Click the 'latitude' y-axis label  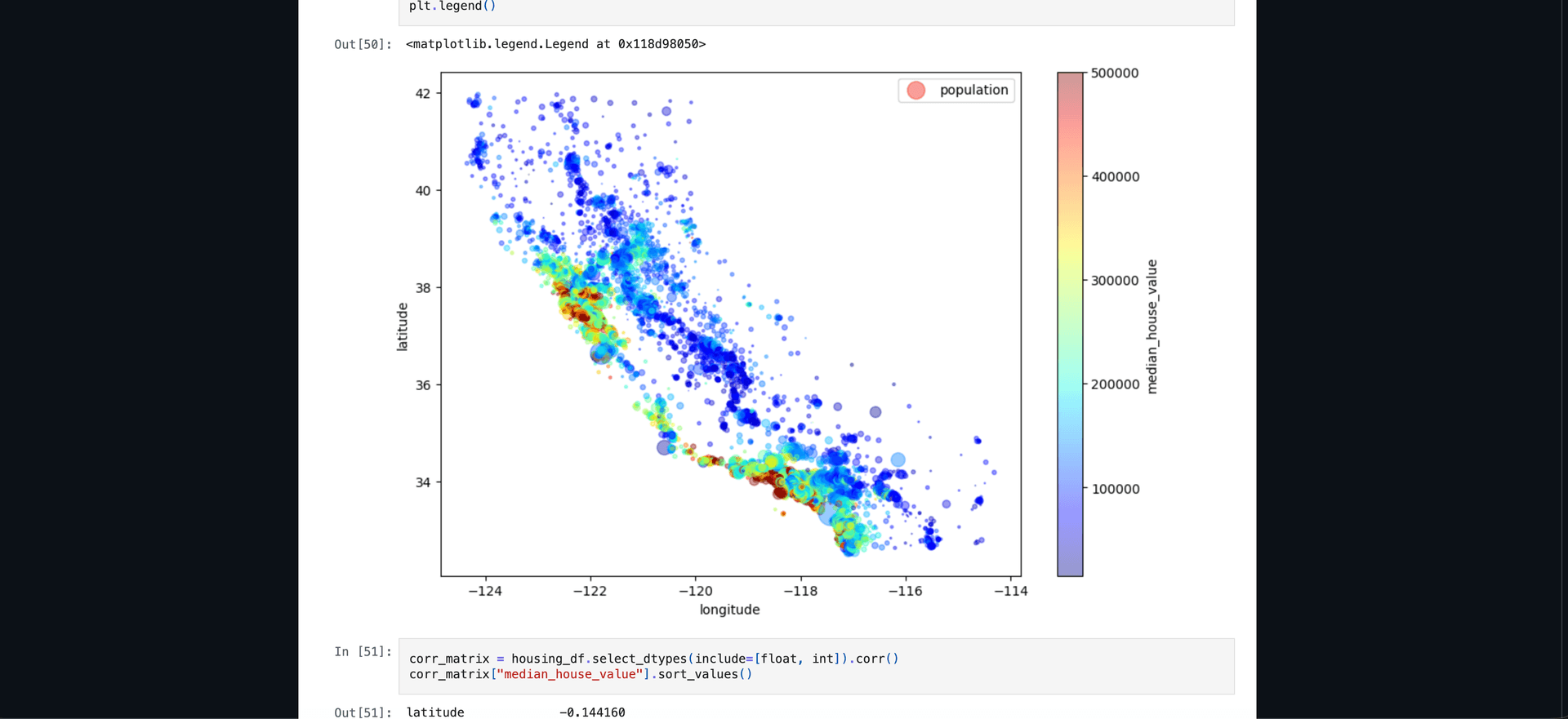(402, 326)
